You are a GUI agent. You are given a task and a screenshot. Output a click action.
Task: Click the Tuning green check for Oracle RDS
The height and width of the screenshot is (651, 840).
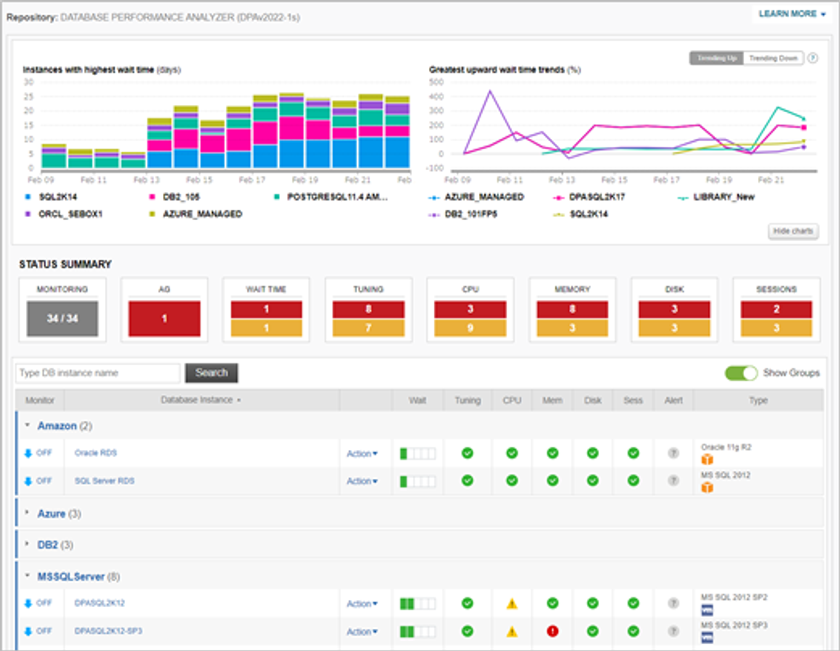point(467,453)
